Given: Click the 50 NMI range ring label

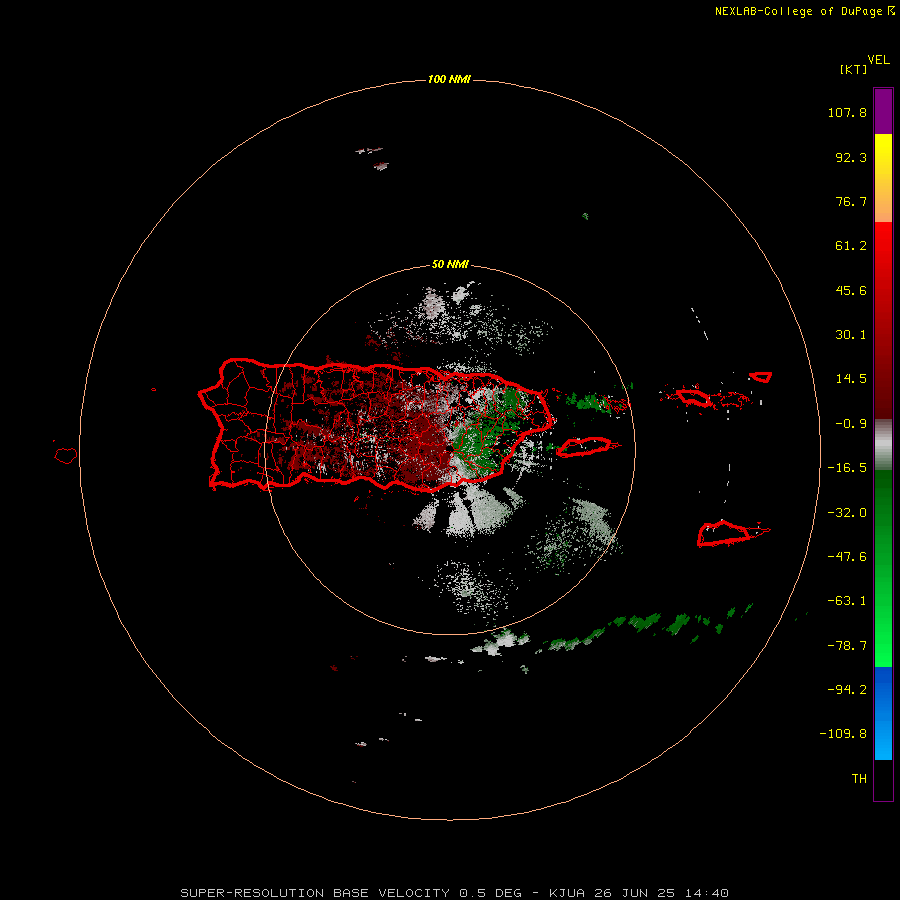Looking at the screenshot, I should (450, 264).
